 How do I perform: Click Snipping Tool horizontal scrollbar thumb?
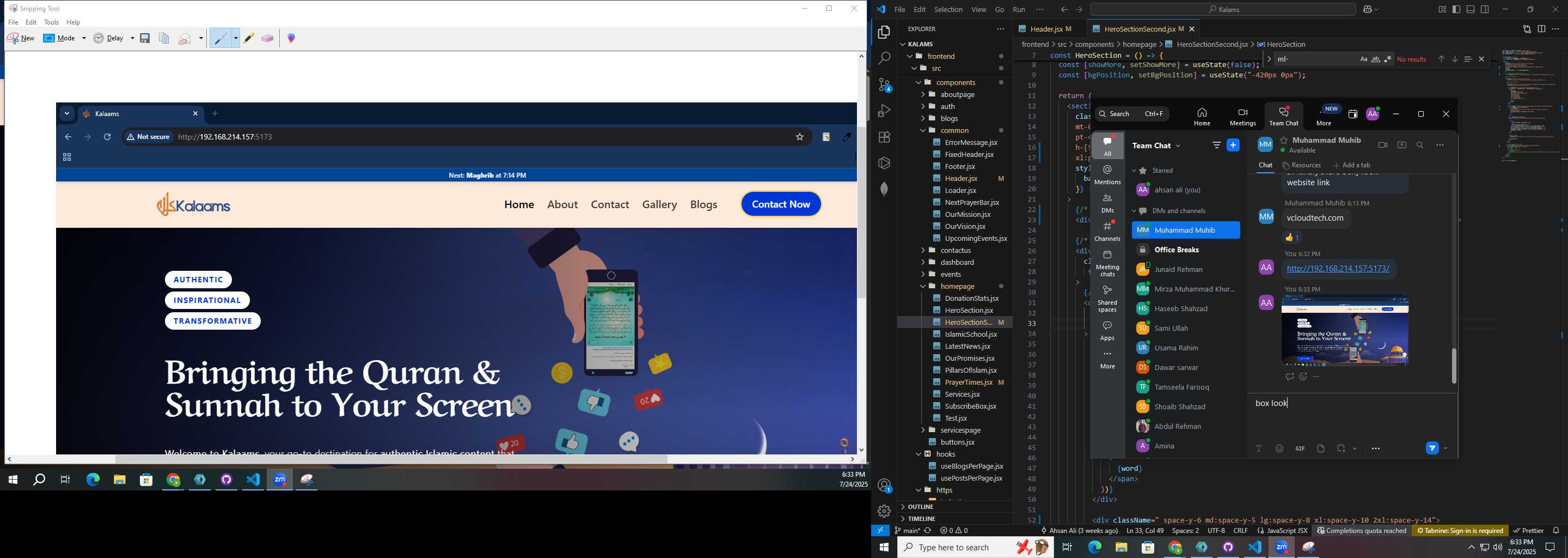coord(391,459)
